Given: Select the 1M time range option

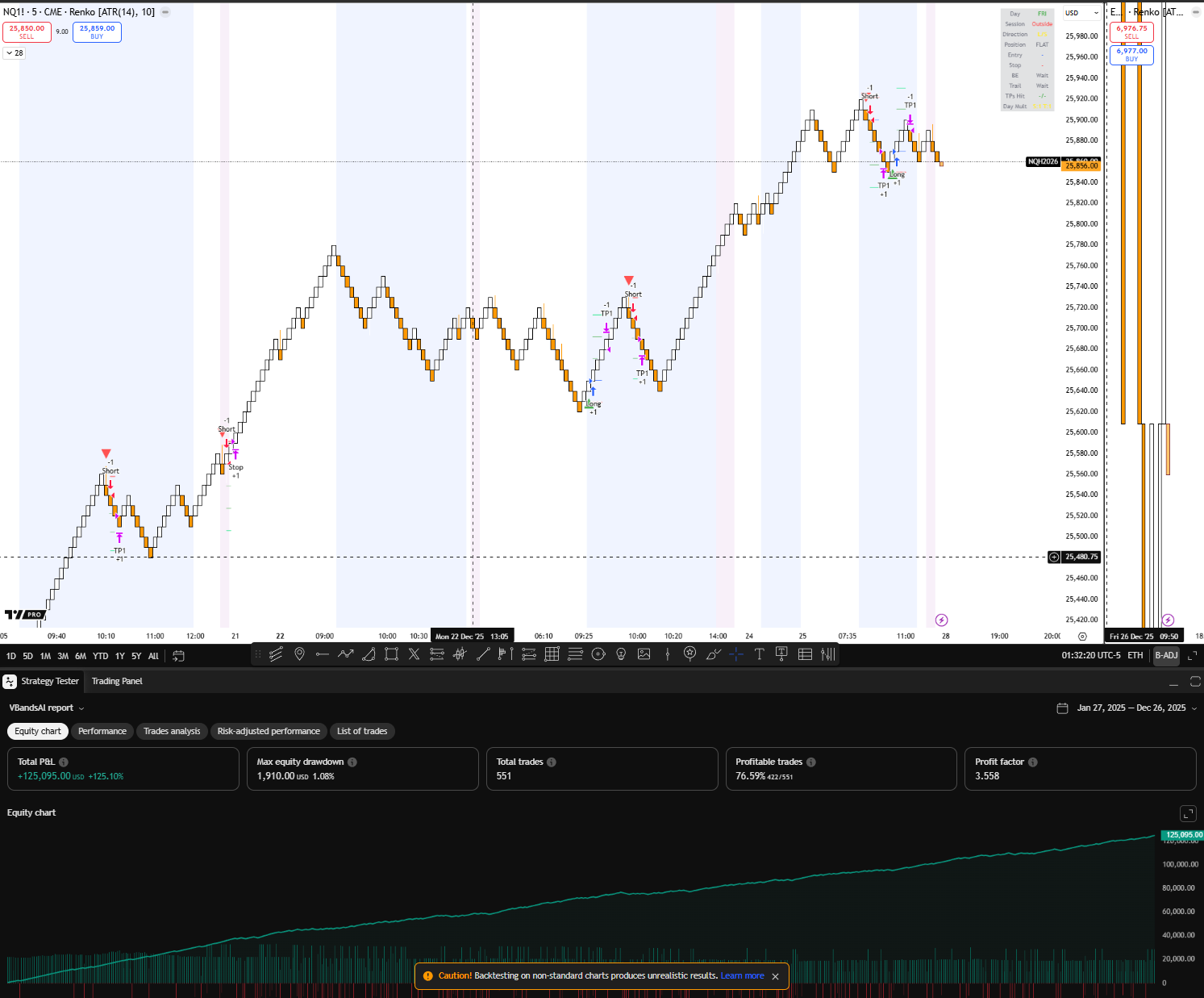Looking at the screenshot, I should 45,657.
